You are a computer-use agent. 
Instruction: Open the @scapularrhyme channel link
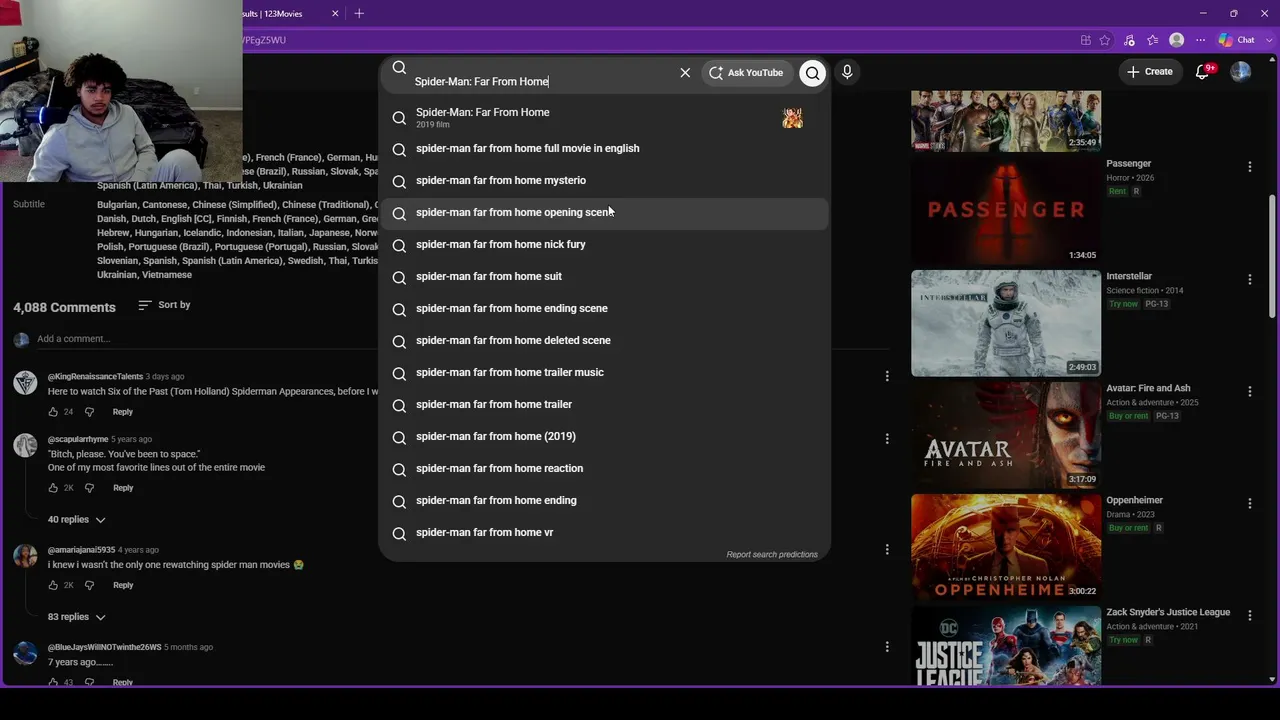[78, 439]
